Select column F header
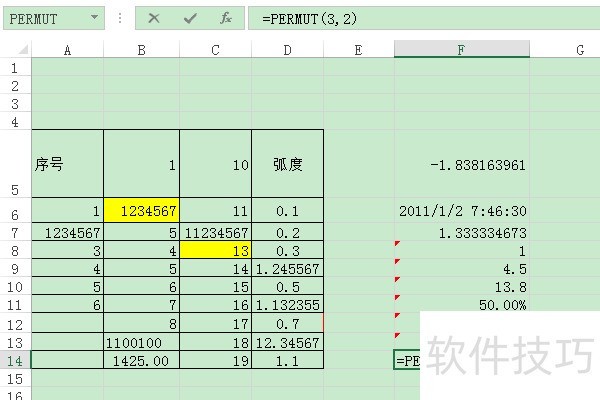 pyautogui.click(x=462, y=49)
